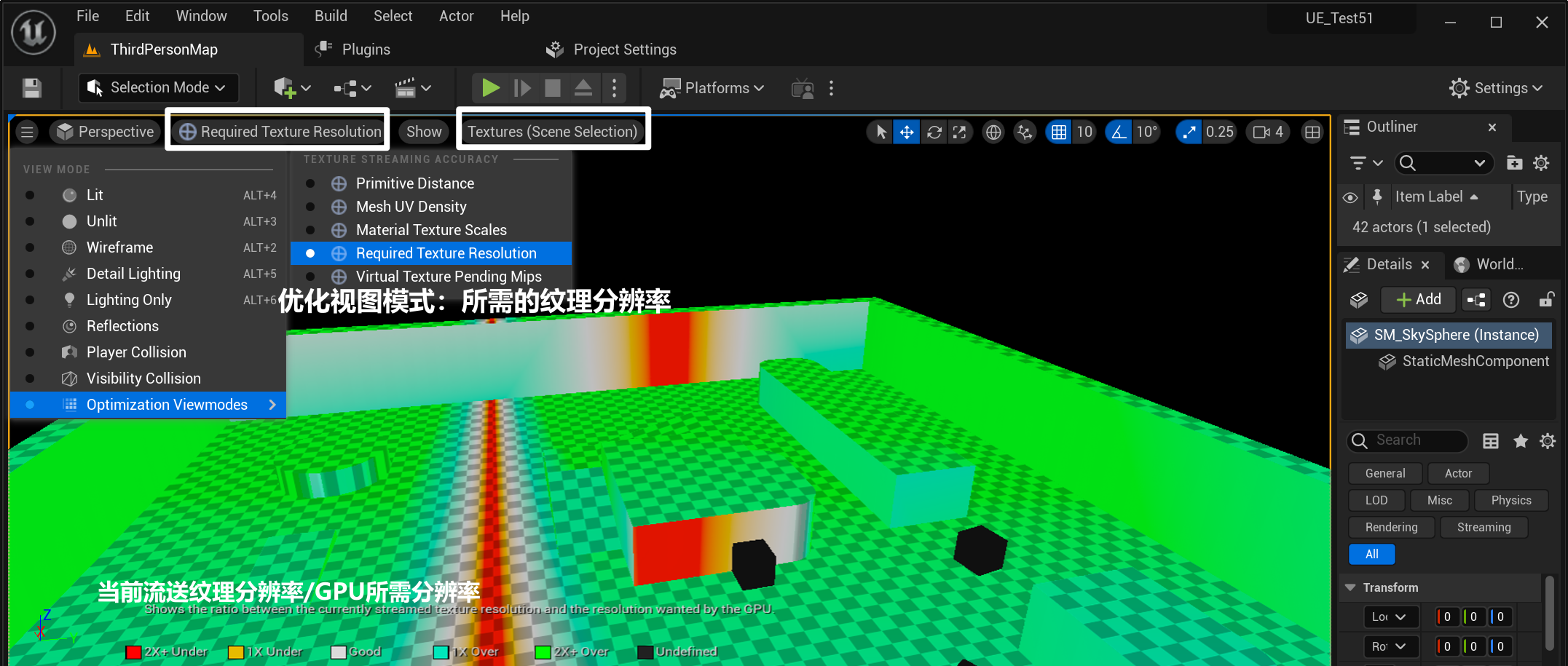Image resolution: width=1568 pixels, height=666 pixels.
Task: Toggle scale snapping
Action: (x=1189, y=132)
